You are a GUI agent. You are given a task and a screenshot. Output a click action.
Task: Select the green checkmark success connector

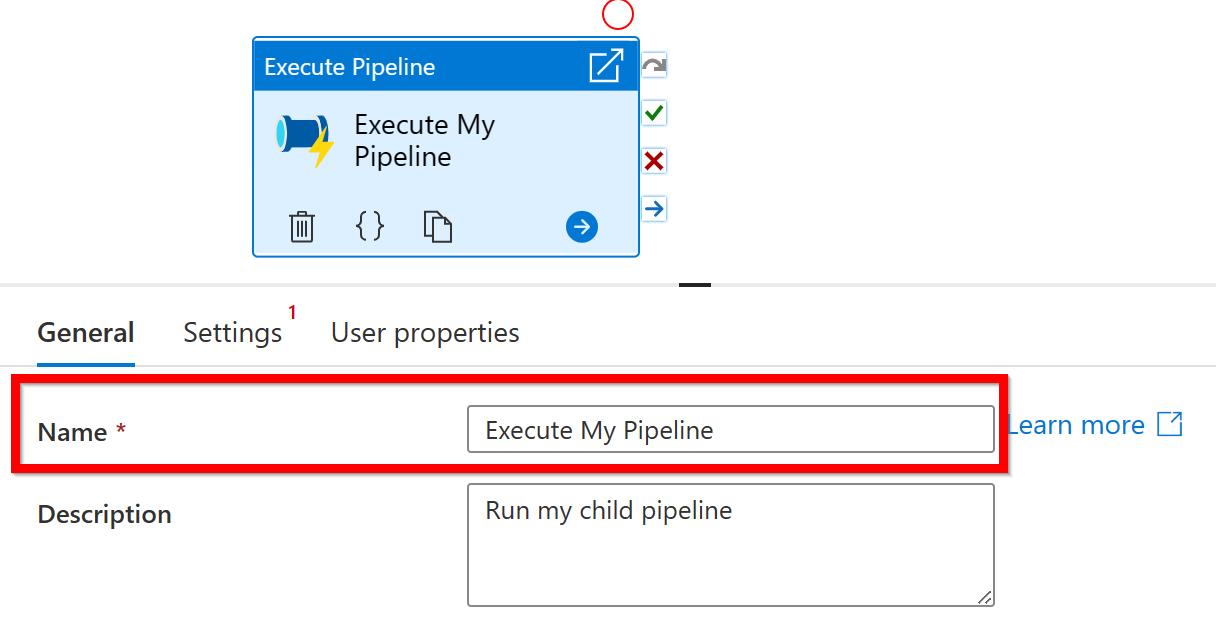point(654,113)
